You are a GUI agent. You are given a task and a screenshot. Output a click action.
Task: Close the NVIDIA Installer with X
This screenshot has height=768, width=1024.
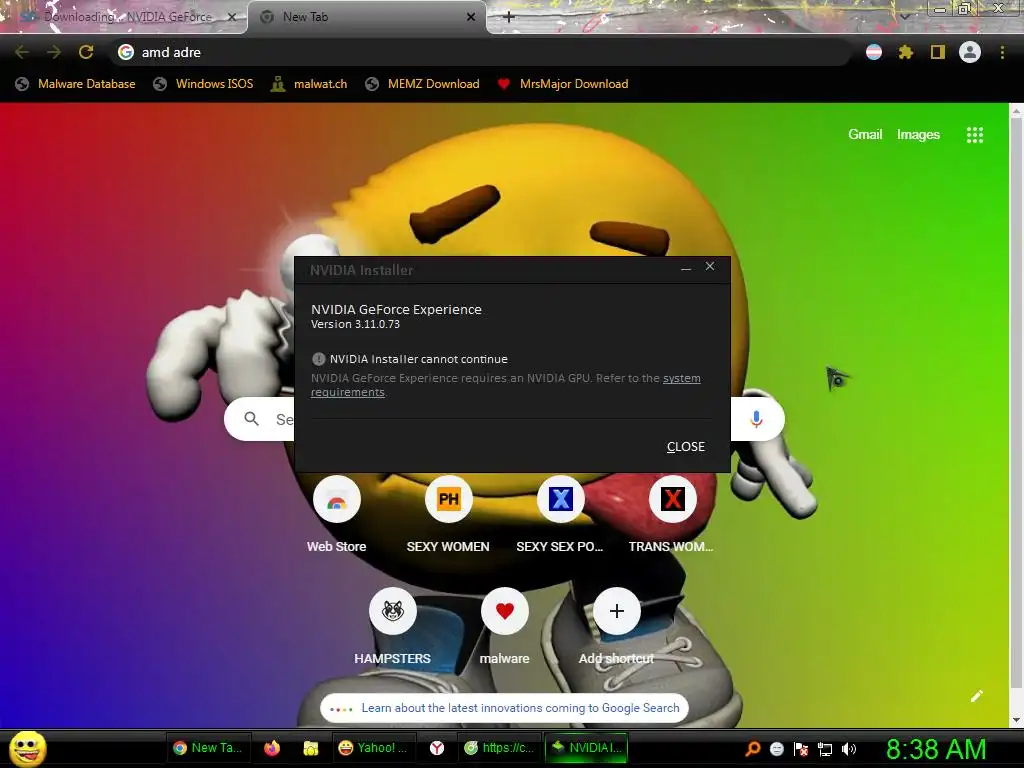[x=710, y=266]
